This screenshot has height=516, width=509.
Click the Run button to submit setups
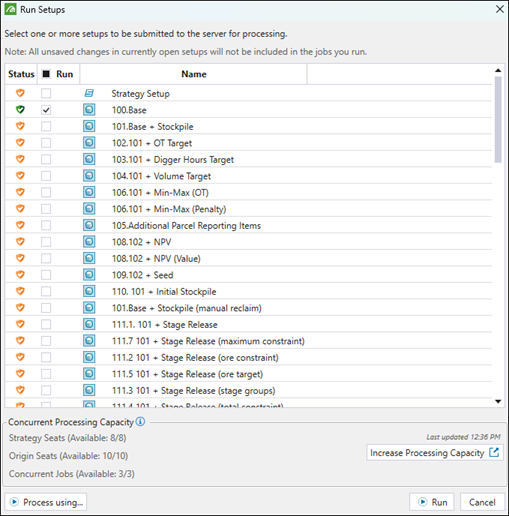(x=432, y=502)
